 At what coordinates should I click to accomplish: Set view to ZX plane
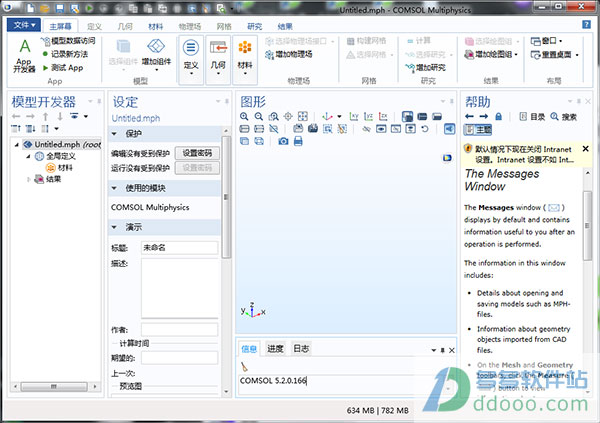pos(383,116)
